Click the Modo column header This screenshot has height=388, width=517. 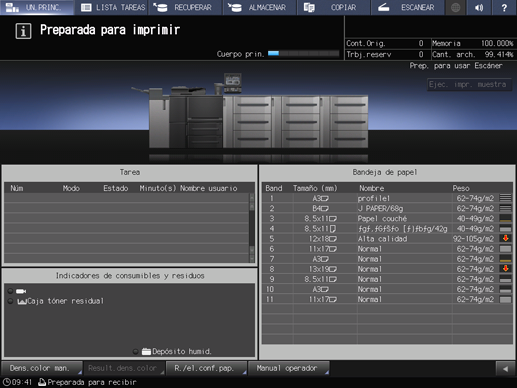tap(71, 188)
